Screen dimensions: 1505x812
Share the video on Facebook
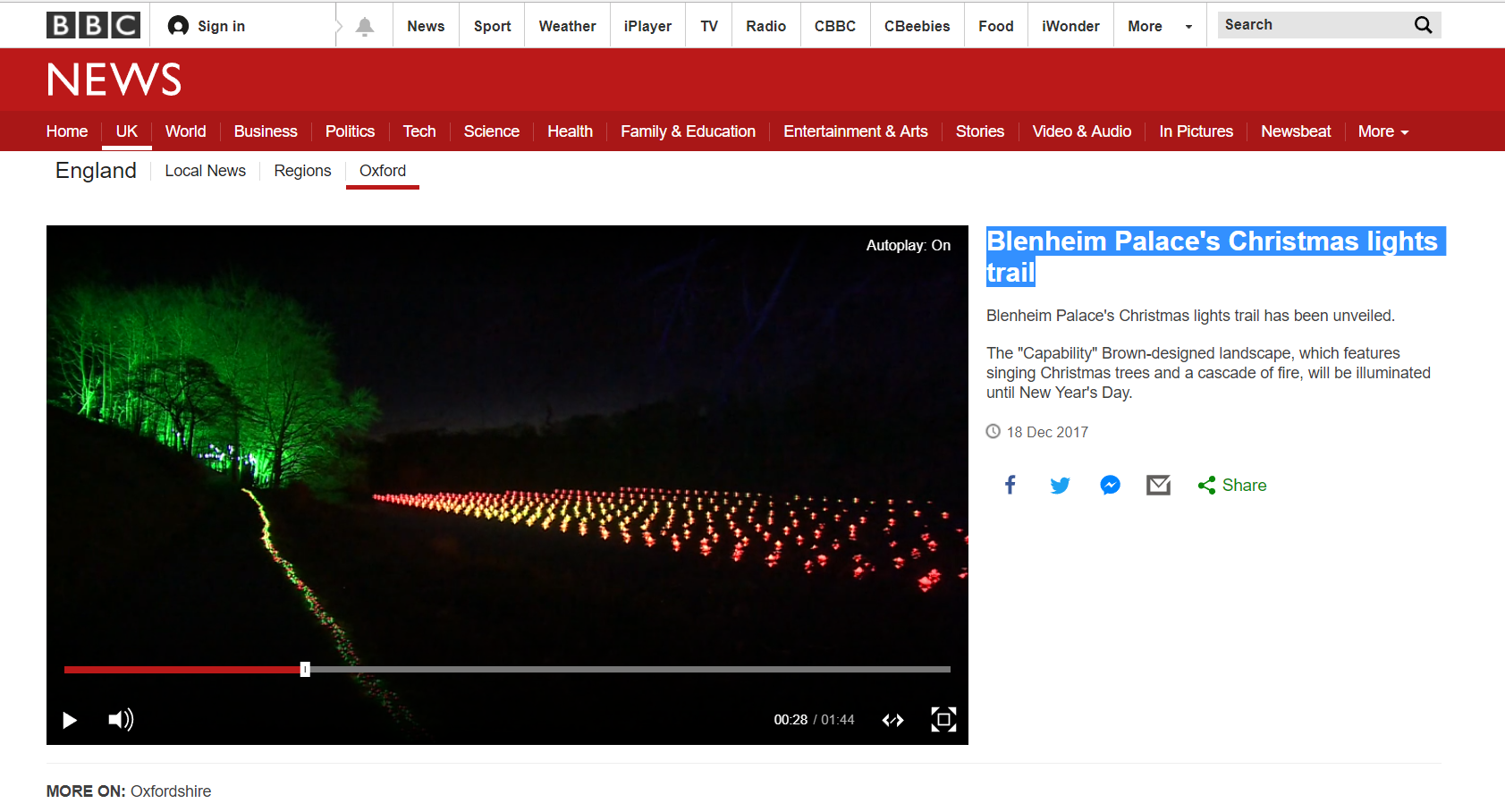[x=1010, y=485]
